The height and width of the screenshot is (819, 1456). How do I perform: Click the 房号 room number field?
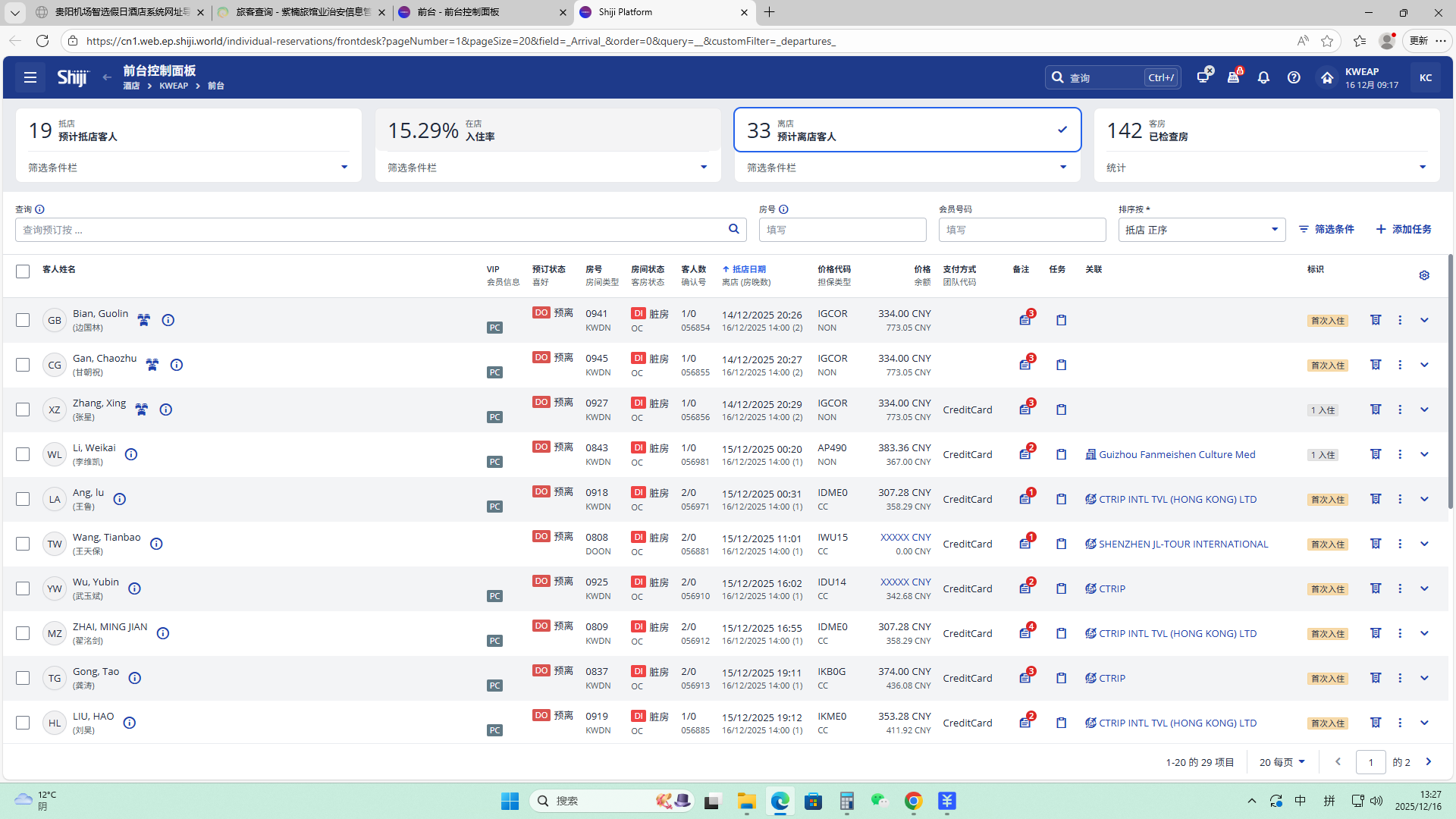coord(842,230)
